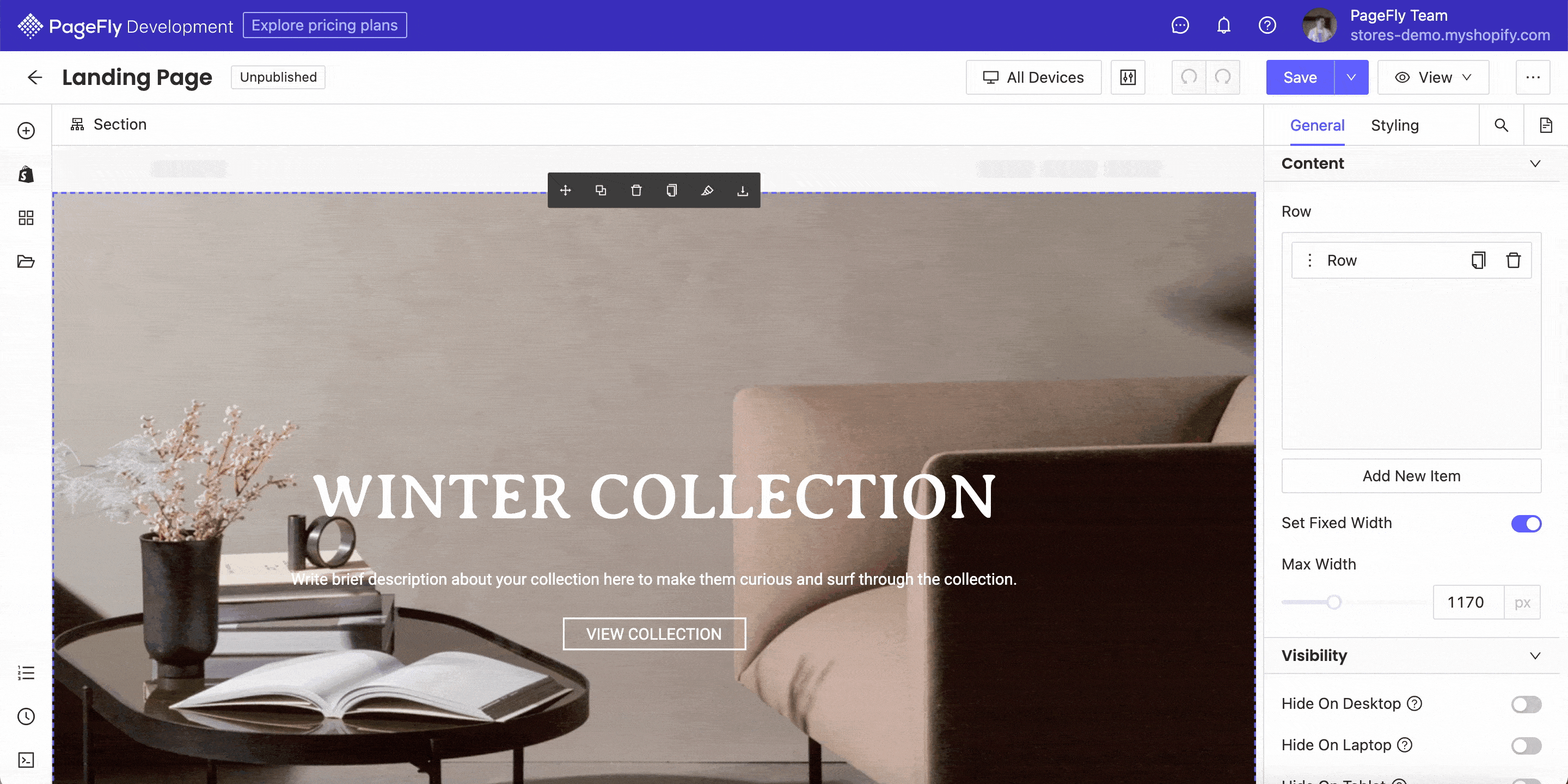Click the delete trash icon in floating toolbar
Viewport: 1568px width, 784px height.
click(636, 191)
